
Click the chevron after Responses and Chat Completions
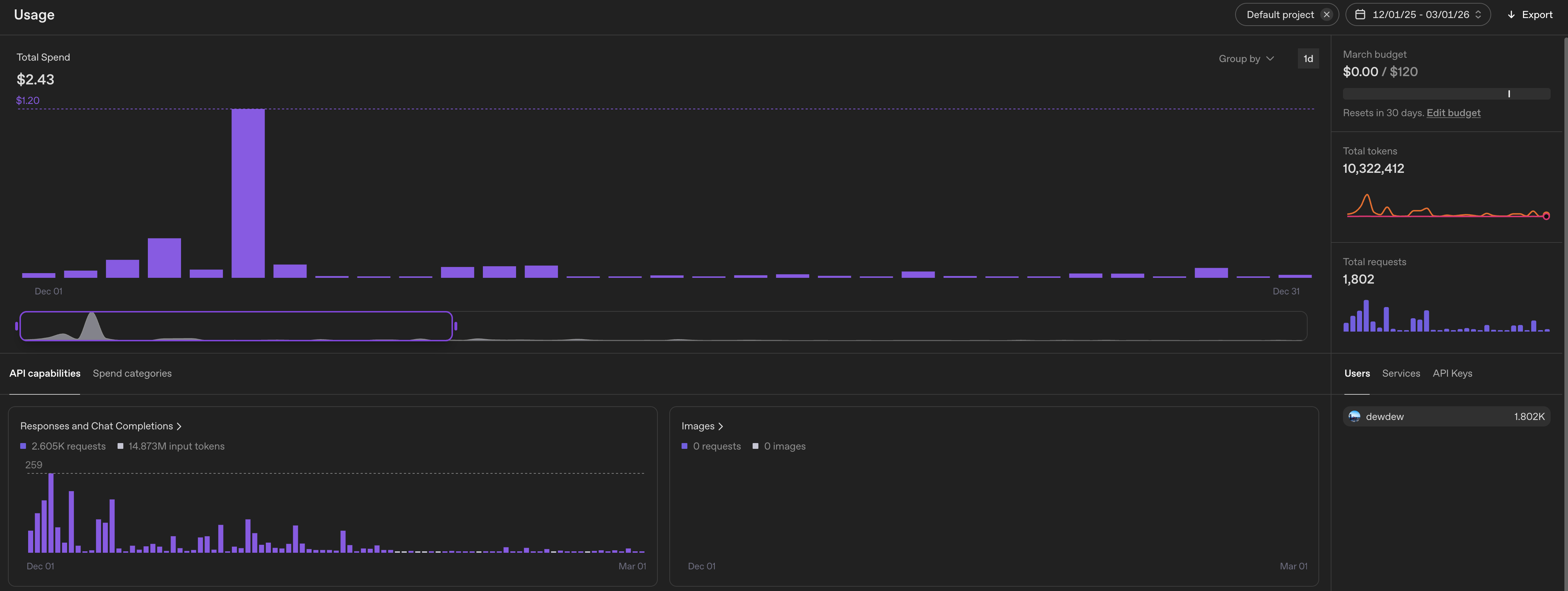click(180, 426)
